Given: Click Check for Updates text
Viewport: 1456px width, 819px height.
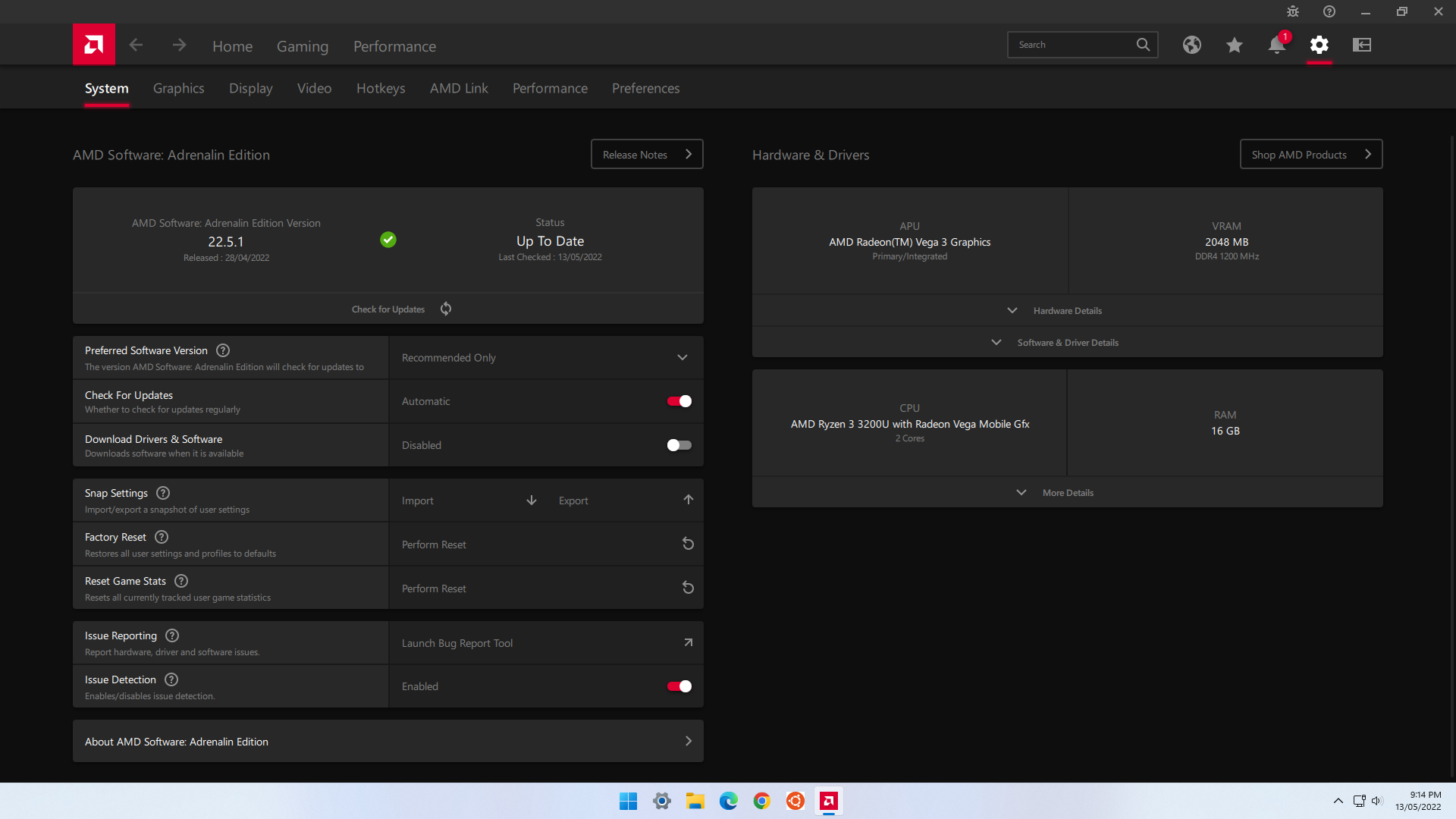Looking at the screenshot, I should [388, 309].
